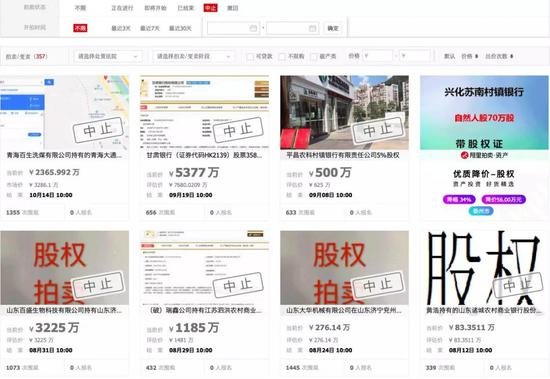Click the 1445 次围观 view count
Viewport: 550px width, 379px height.
pyautogui.click(x=302, y=368)
